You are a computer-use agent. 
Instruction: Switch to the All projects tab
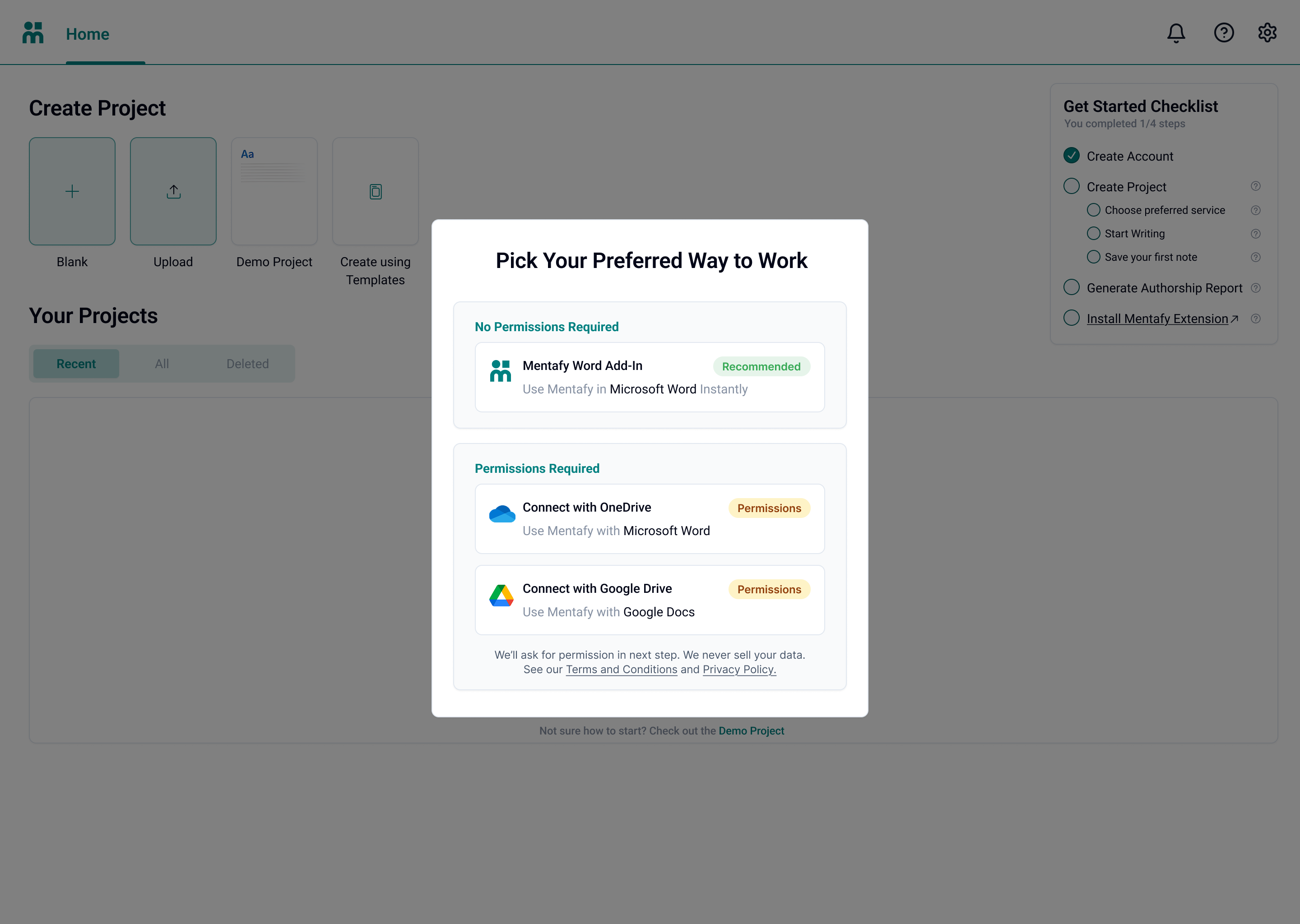162,364
